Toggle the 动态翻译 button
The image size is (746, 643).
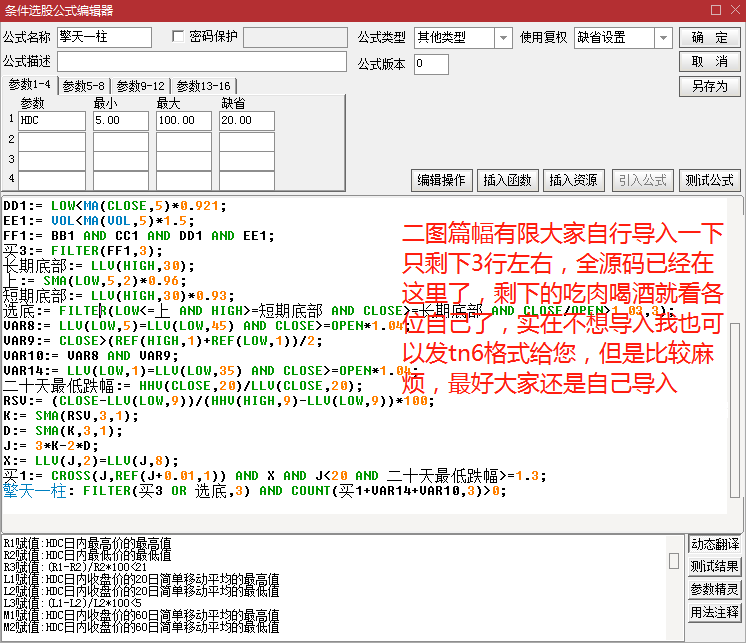715,544
